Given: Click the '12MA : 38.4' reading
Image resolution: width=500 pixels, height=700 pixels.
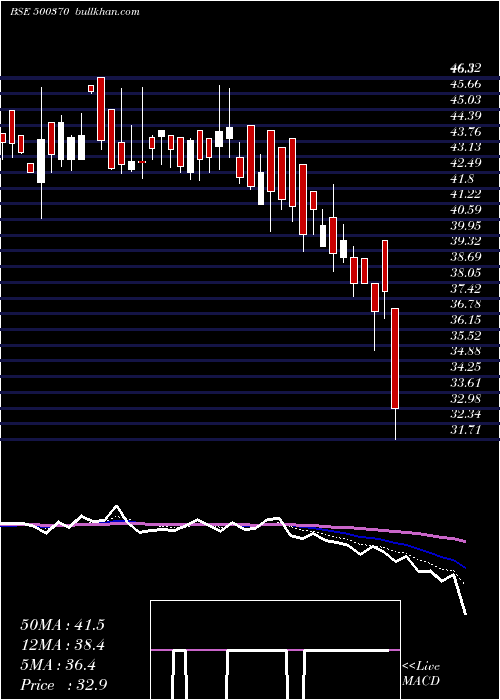Looking at the screenshot, I should click(62, 645).
